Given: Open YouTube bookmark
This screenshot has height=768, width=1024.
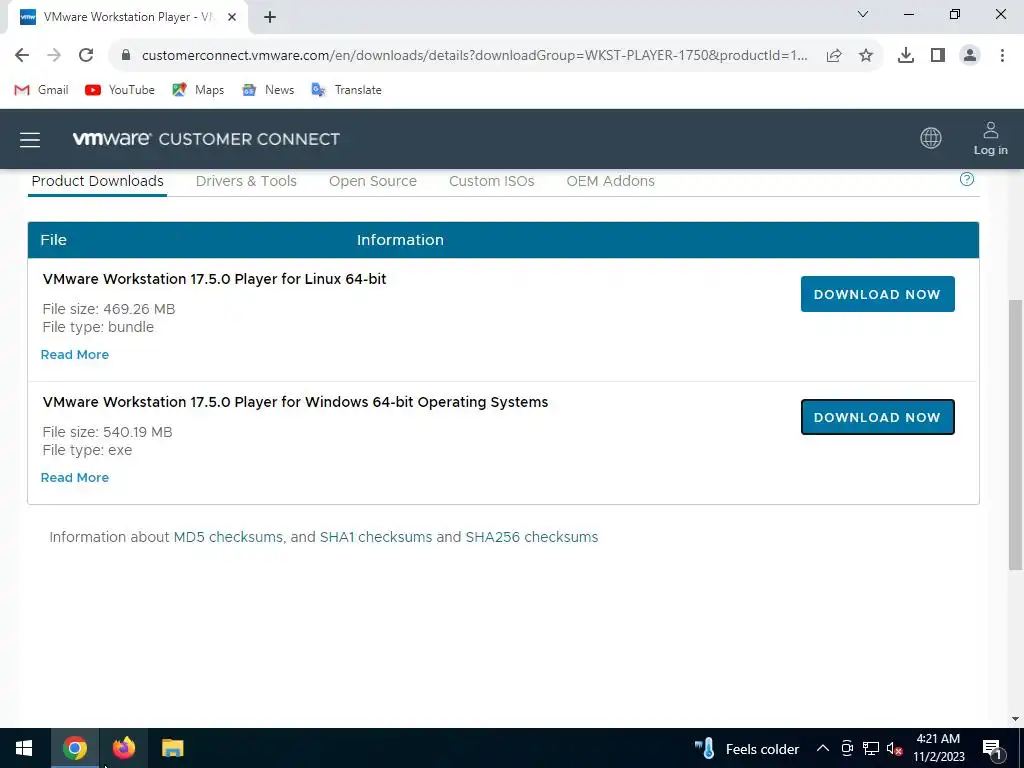Looking at the screenshot, I should pyautogui.click(x=120, y=90).
